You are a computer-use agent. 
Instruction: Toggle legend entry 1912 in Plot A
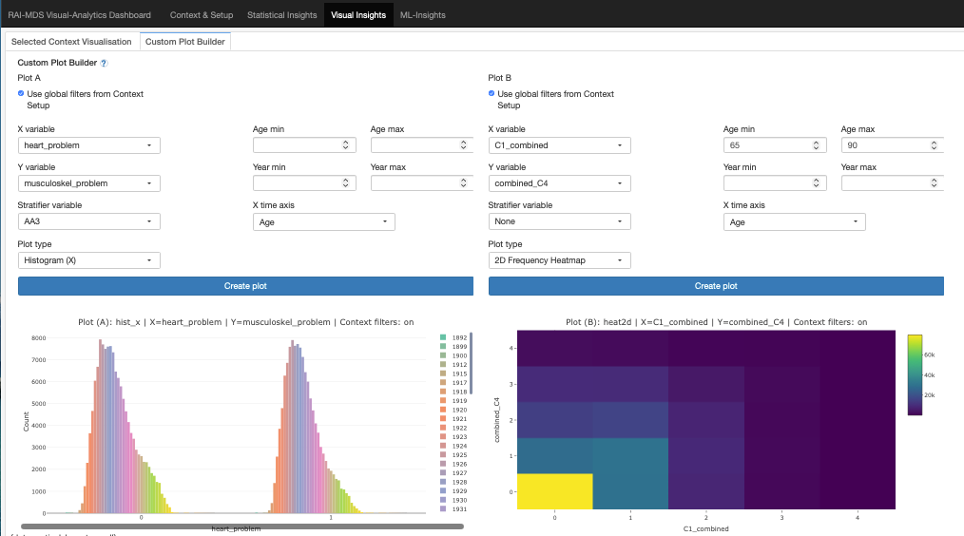(454, 365)
